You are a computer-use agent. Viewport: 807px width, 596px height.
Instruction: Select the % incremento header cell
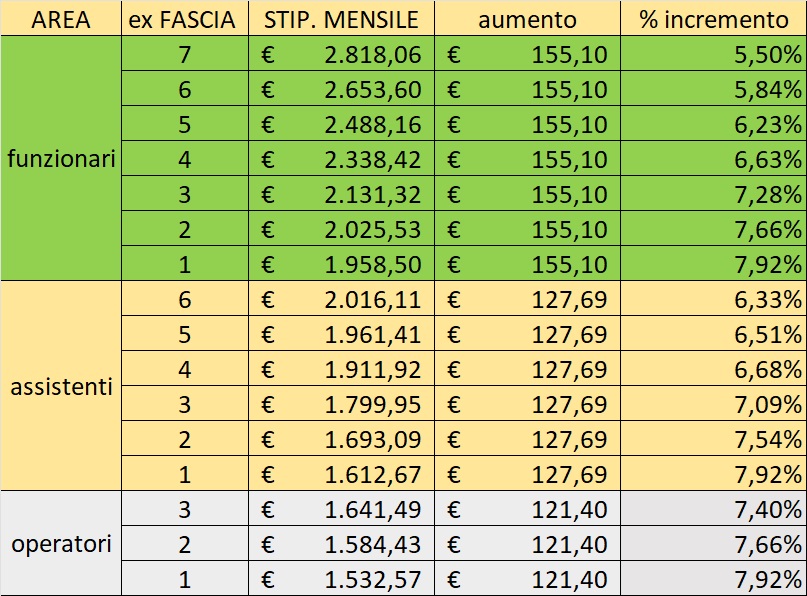[x=713, y=19]
